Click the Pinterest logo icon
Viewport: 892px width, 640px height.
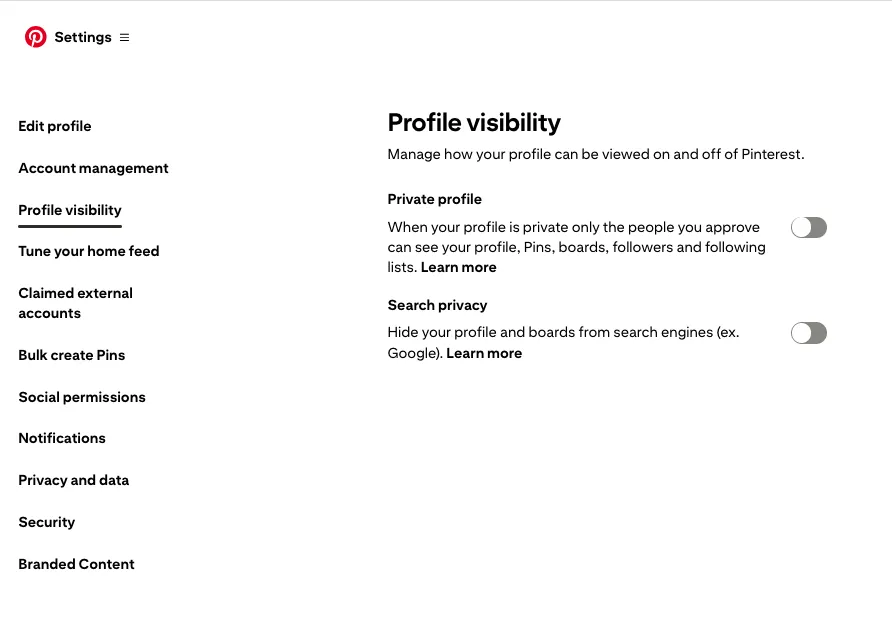[x=36, y=36]
